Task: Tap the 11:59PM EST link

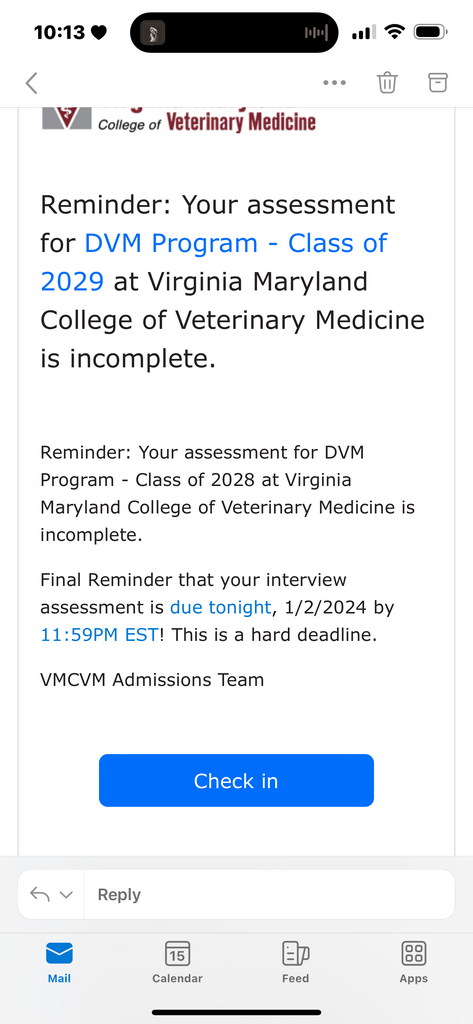Action: 99,635
